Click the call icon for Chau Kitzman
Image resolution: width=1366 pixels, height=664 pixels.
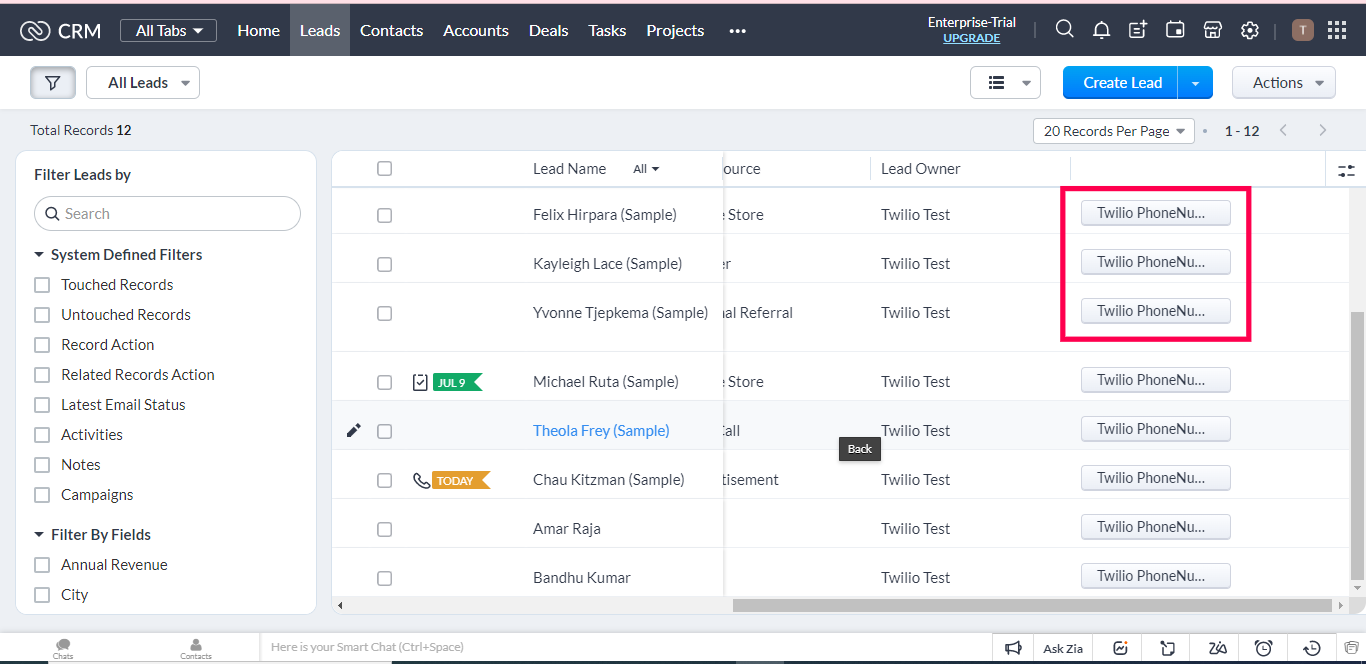tap(421, 480)
